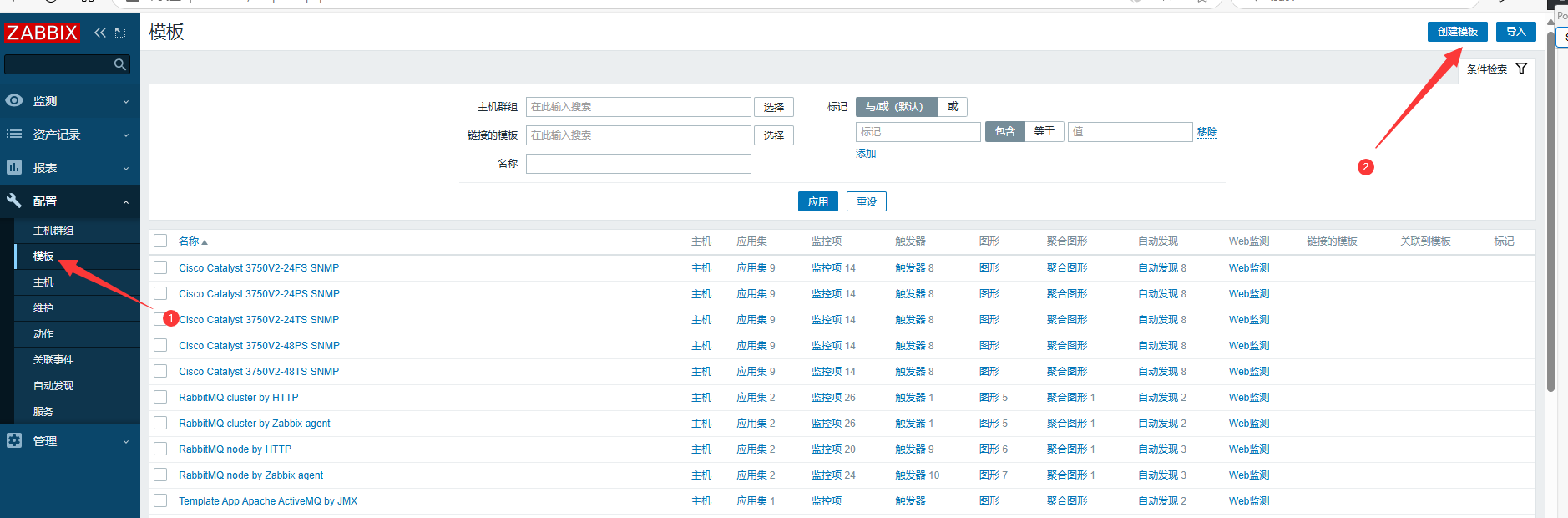Click 选择 next to 主机群组
This screenshot has width=1568, height=518.
tap(774, 107)
